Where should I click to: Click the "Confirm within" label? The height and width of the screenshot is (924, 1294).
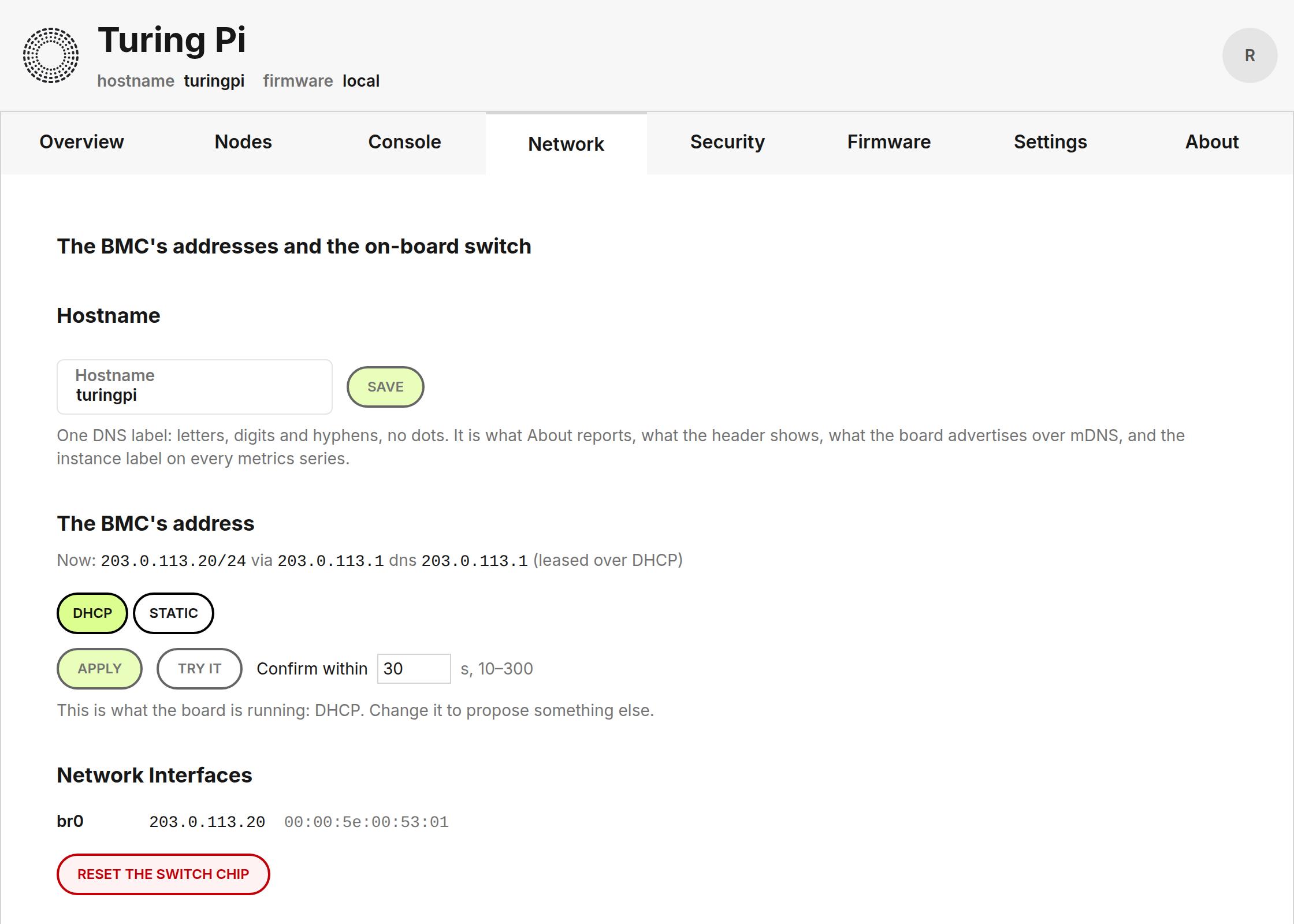[312, 669]
